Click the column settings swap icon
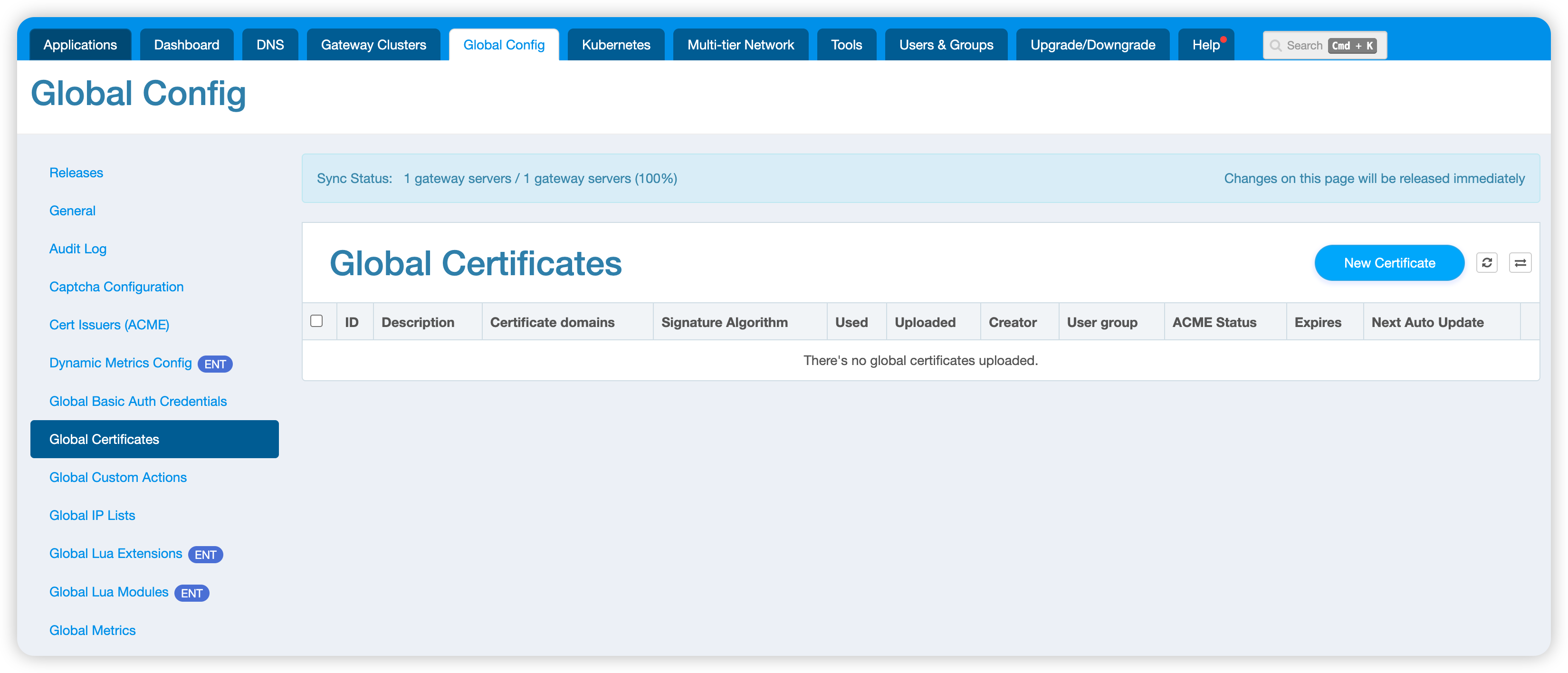1568x673 pixels. coord(1520,262)
